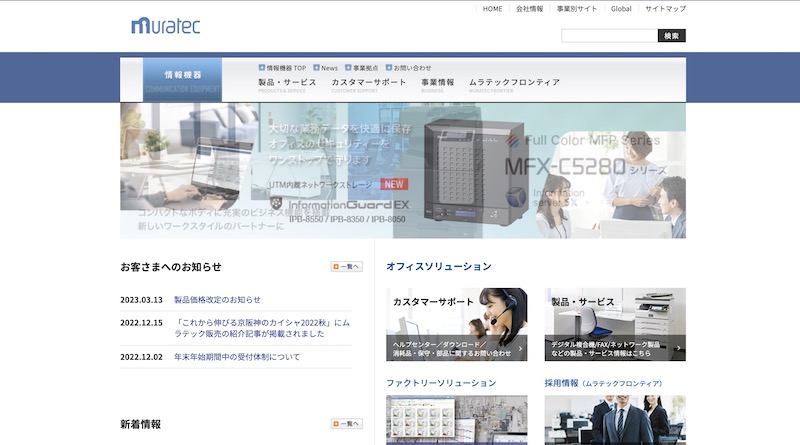The height and width of the screenshot is (445, 800).
Task: Open the factory solution screenshot thumbnail
Action: pos(457,420)
